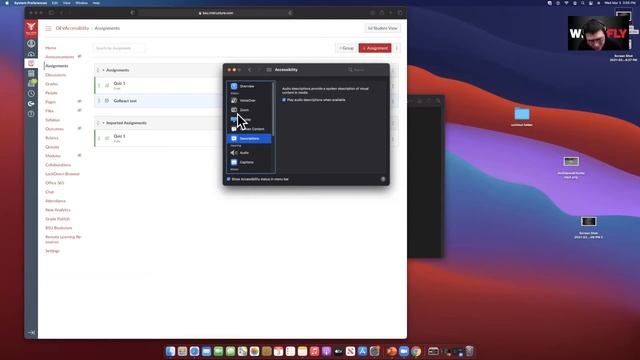Open the View menu in the menu bar
The width and height of the screenshot is (640, 360).
[67, 3]
